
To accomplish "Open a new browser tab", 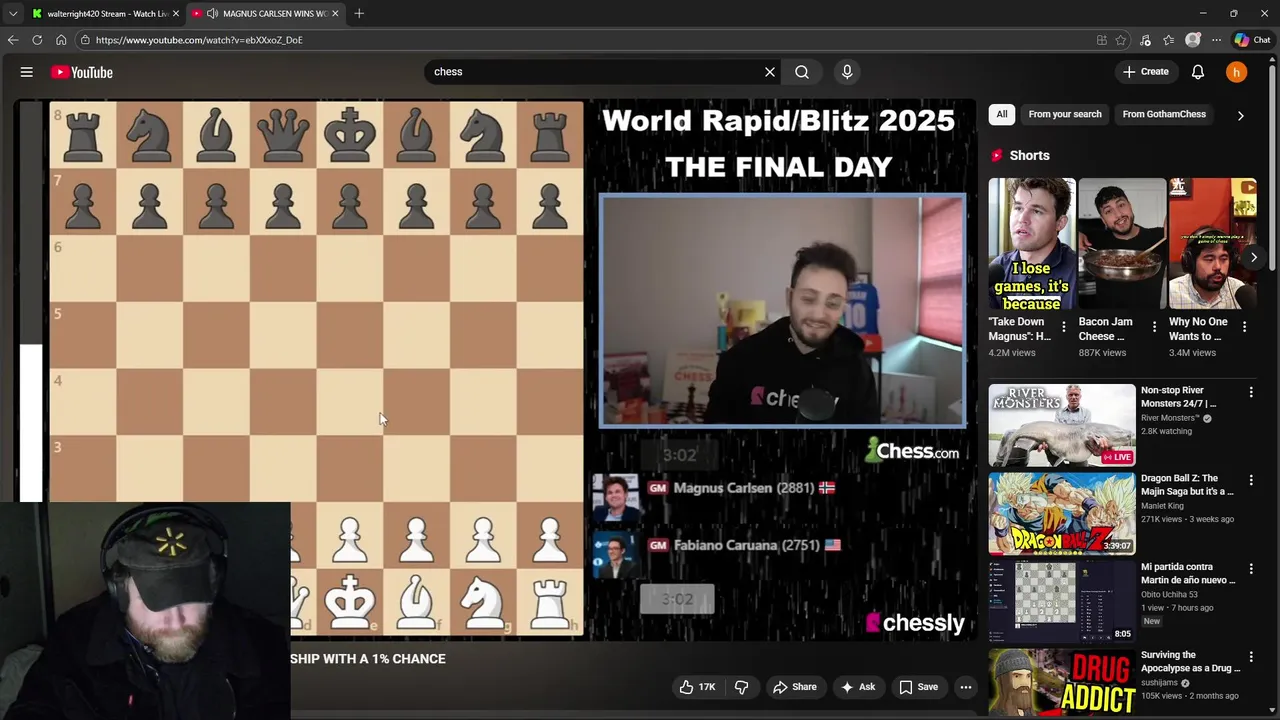I will coord(359,13).
